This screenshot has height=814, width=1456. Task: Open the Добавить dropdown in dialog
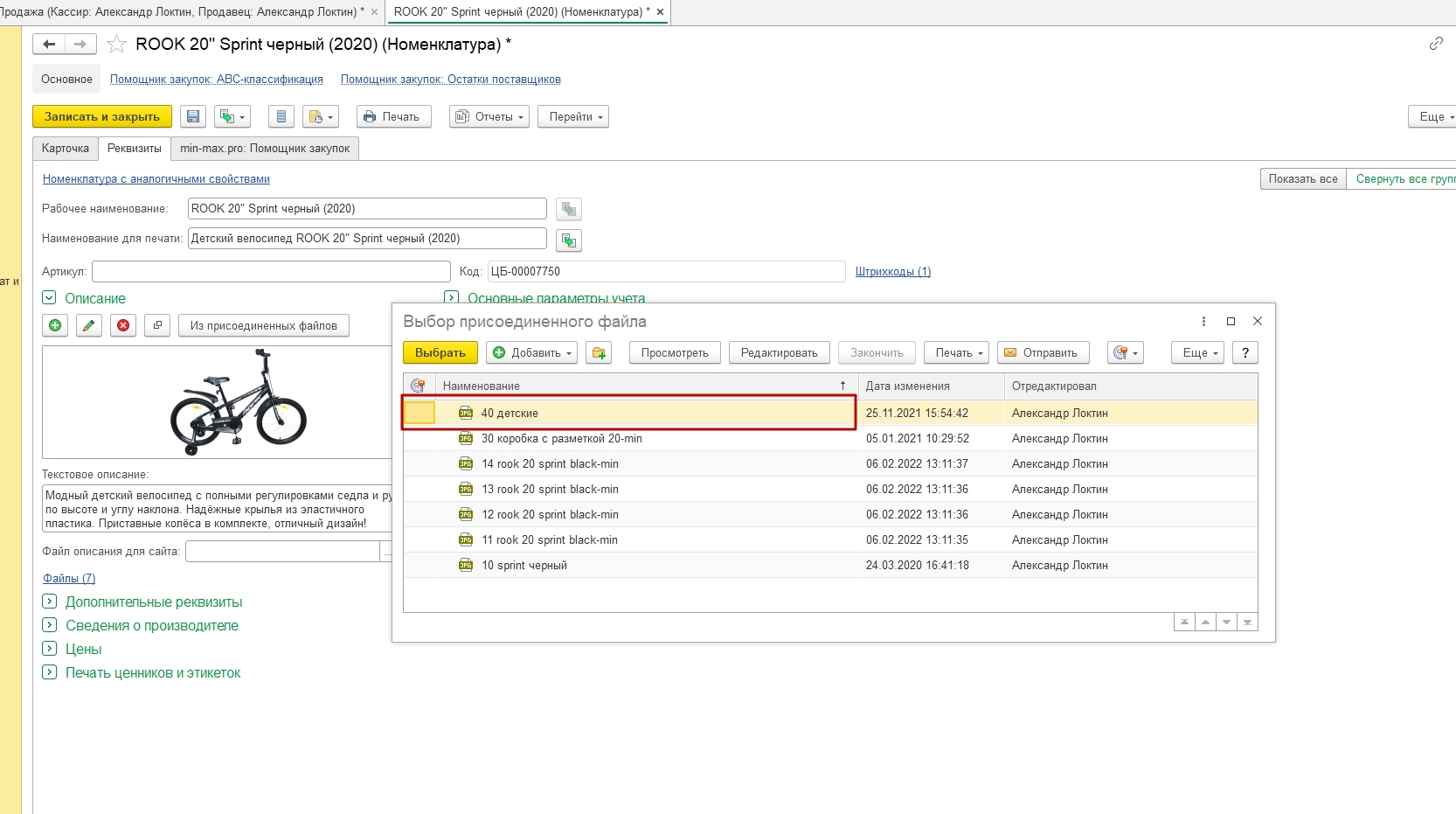pyautogui.click(x=532, y=352)
